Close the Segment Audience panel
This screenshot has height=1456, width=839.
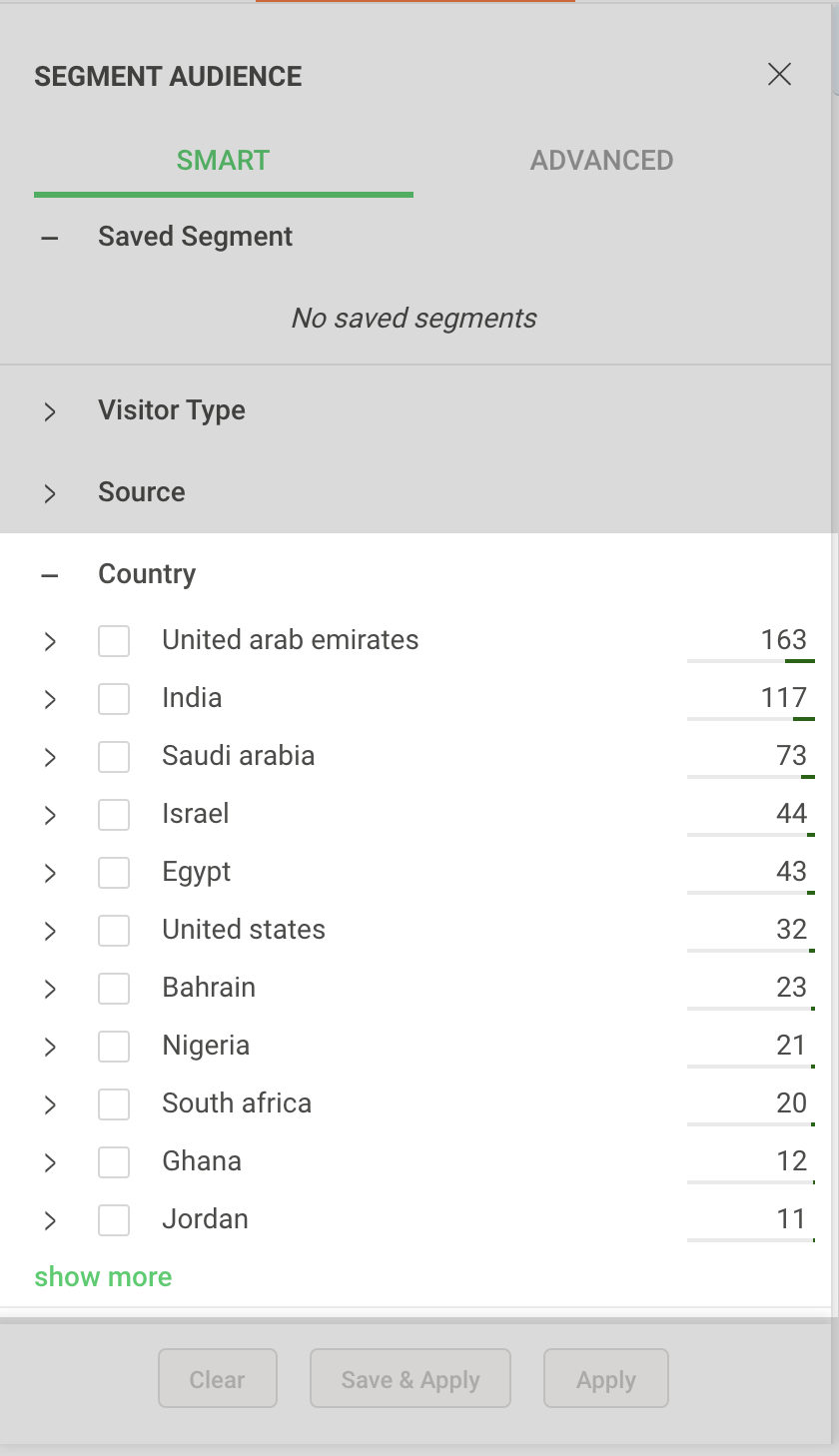[779, 75]
